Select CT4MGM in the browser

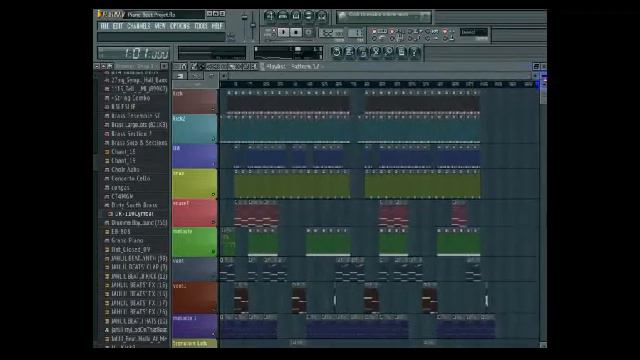point(122,196)
